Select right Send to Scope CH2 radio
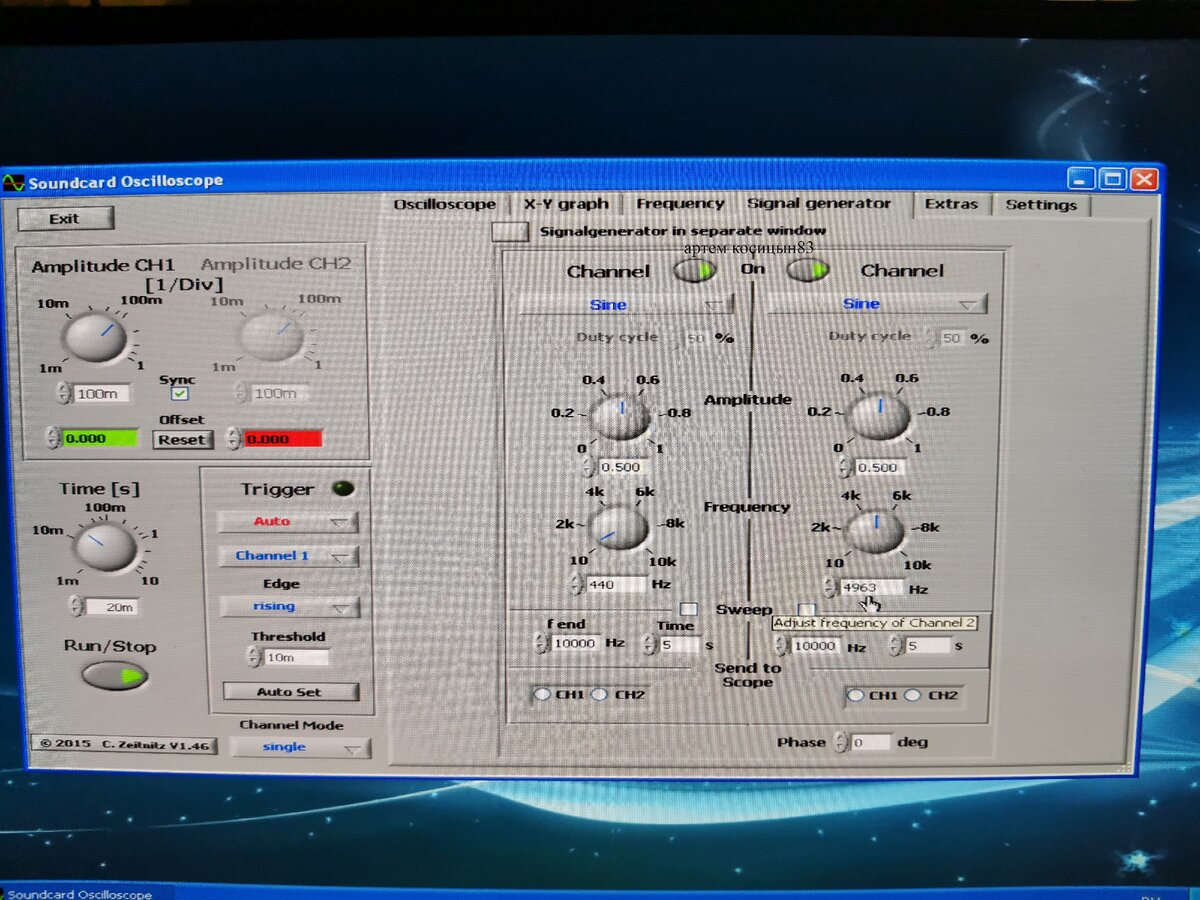This screenshot has height=900, width=1200. pyautogui.click(x=913, y=695)
